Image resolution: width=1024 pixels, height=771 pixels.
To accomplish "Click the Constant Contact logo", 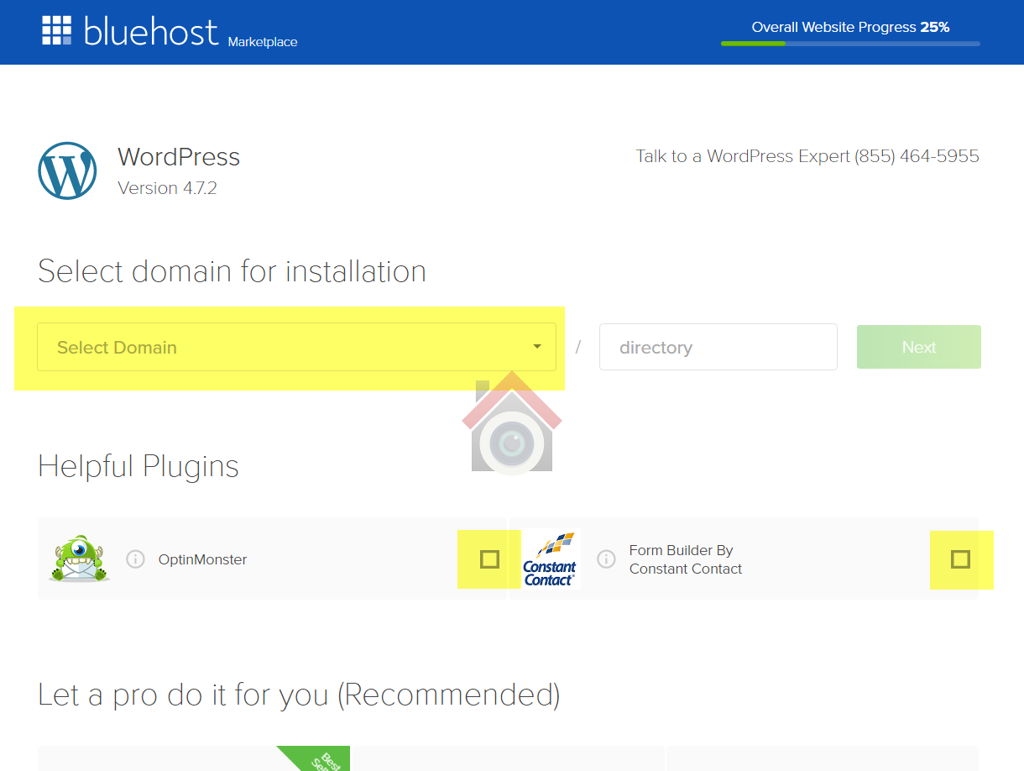I will [x=550, y=559].
